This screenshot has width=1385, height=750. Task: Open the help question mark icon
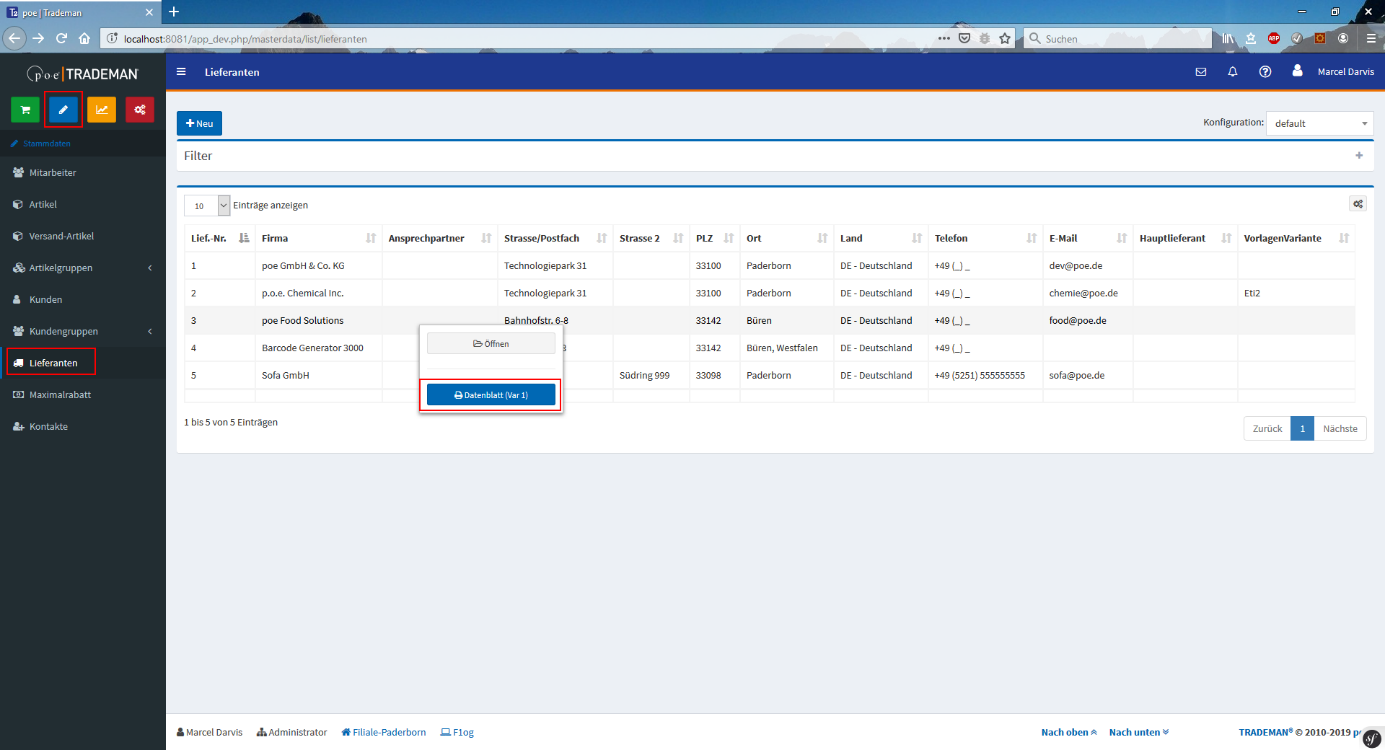(x=1265, y=72)
